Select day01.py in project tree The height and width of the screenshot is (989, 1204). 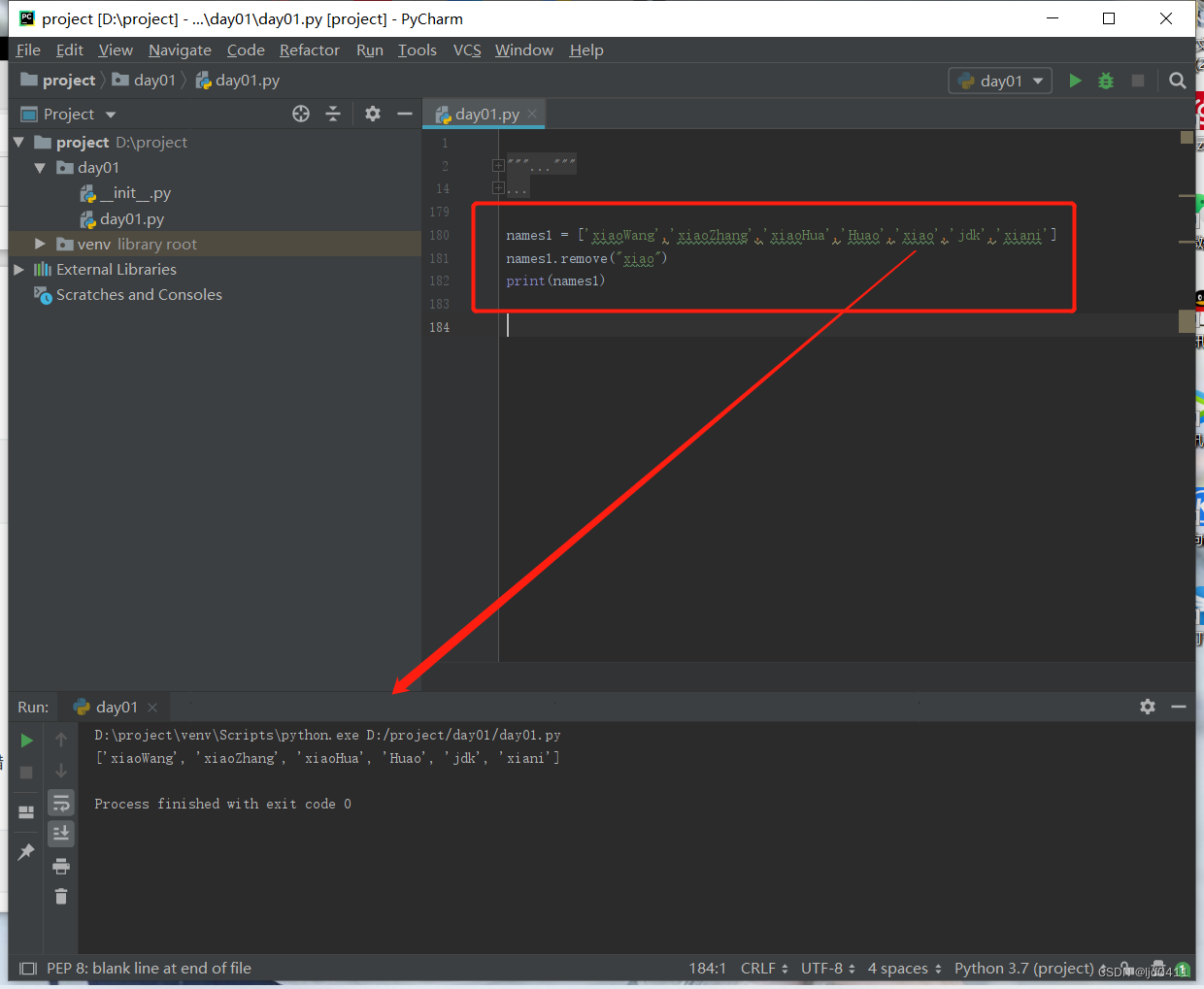point(122,218)
